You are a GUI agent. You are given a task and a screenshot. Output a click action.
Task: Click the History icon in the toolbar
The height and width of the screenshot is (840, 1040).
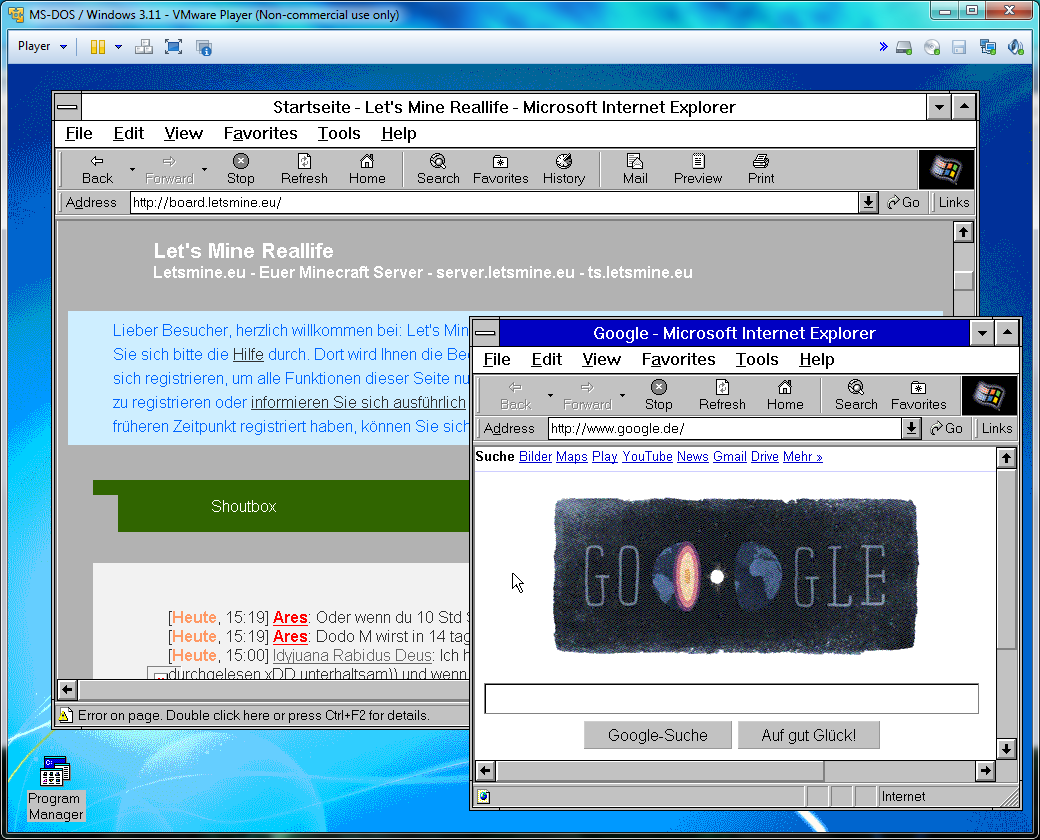coord(563,168)
